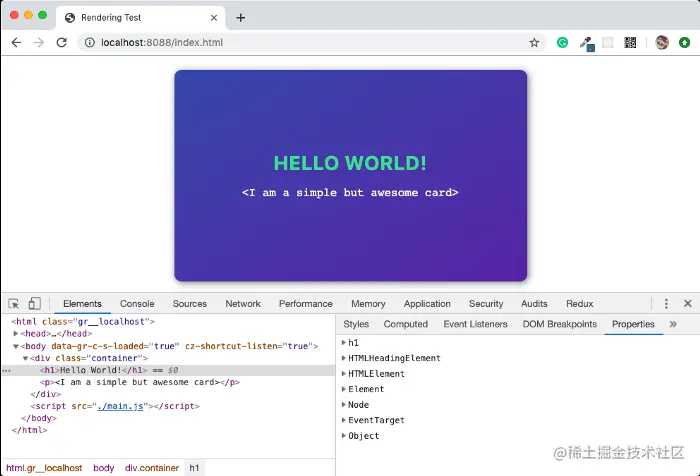Select the closing </body> tag line

point(39,418)
